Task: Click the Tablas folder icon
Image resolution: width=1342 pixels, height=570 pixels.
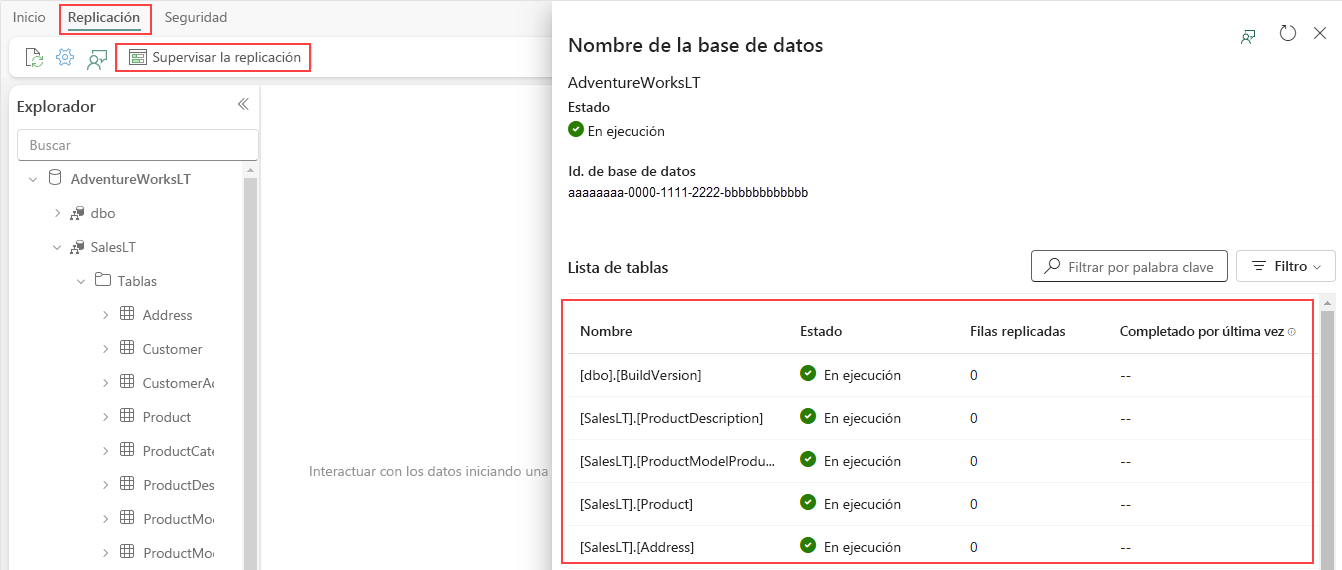Action: click(x=102, y=281)
